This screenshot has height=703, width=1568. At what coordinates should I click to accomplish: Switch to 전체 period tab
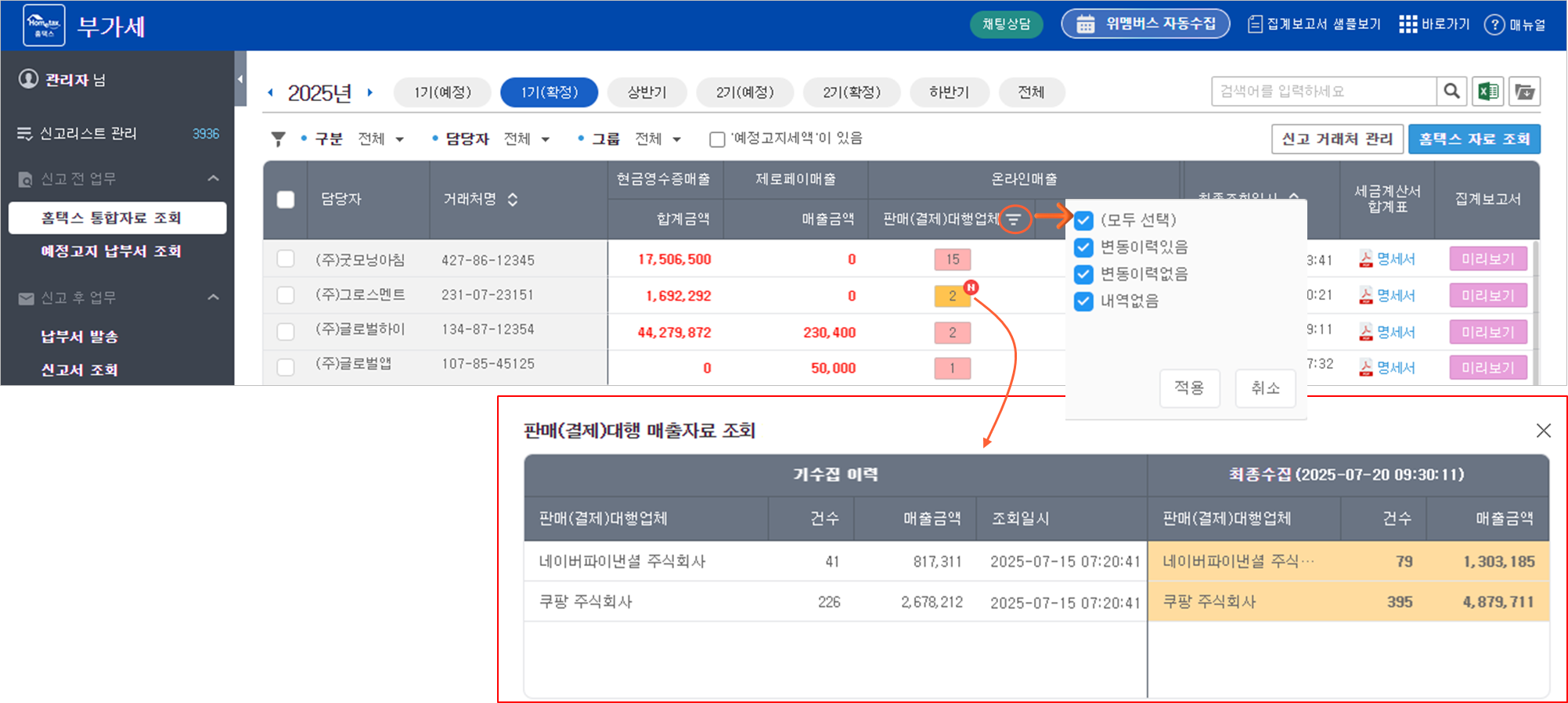[1031, 92]
